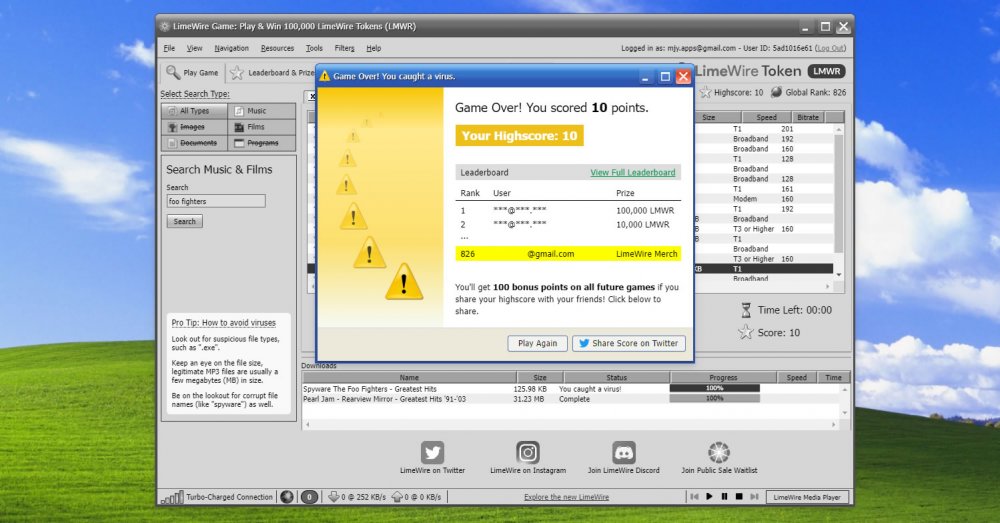The image size is (1000, 523).
Task: Click the Spyware Foo Fighters download progress bar
Action: pos(714,388)
